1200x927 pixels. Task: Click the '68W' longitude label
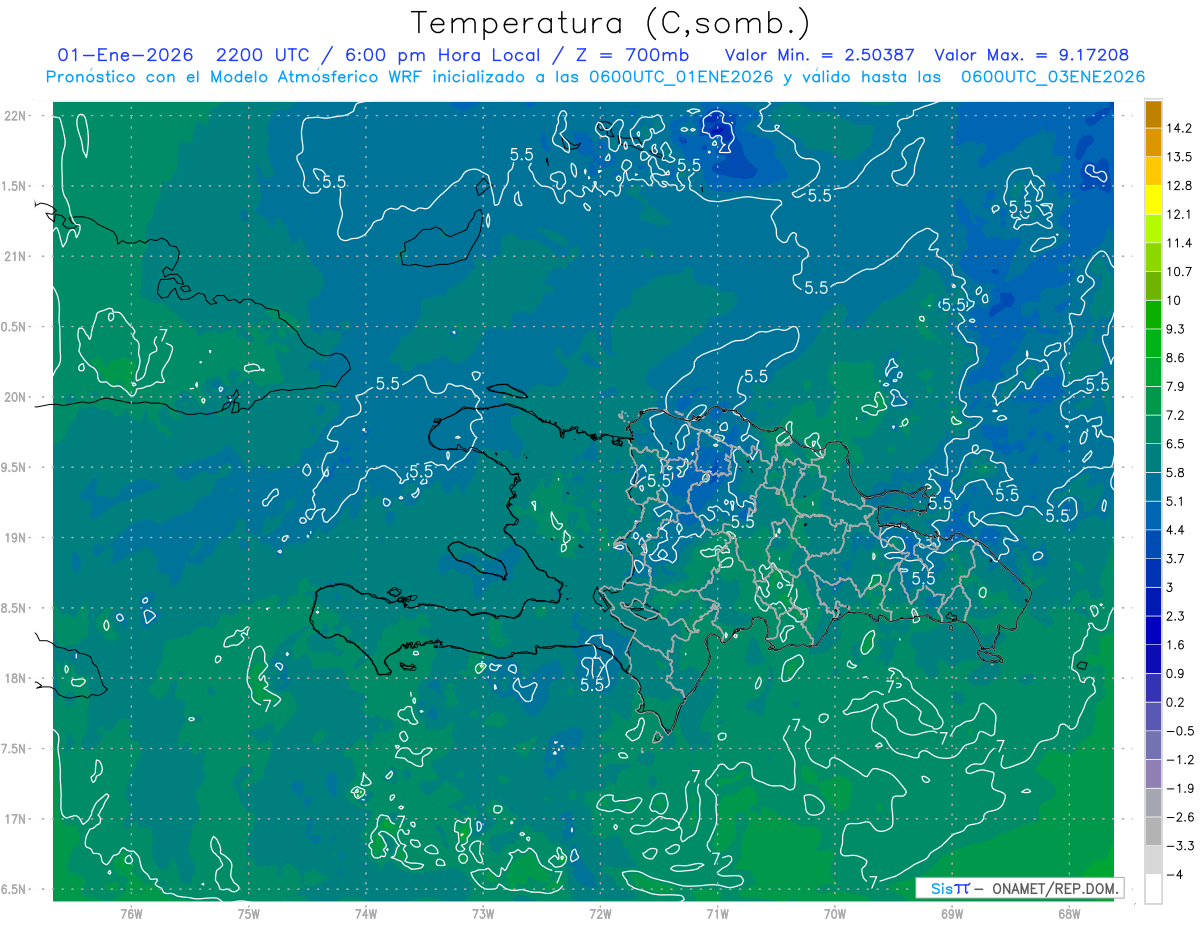1069,913
